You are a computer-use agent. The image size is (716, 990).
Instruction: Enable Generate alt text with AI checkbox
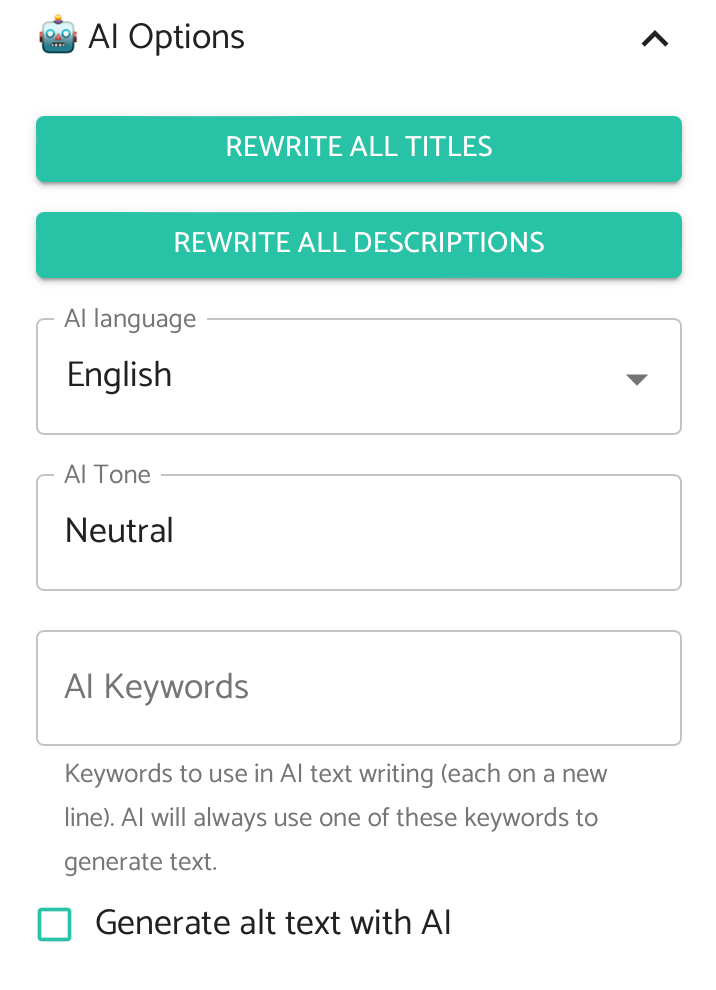click(54, 924)
